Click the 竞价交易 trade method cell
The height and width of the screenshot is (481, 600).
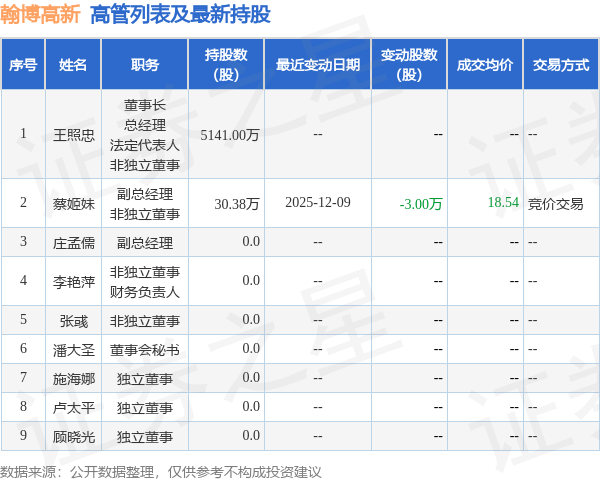click(x=556, y=203)
